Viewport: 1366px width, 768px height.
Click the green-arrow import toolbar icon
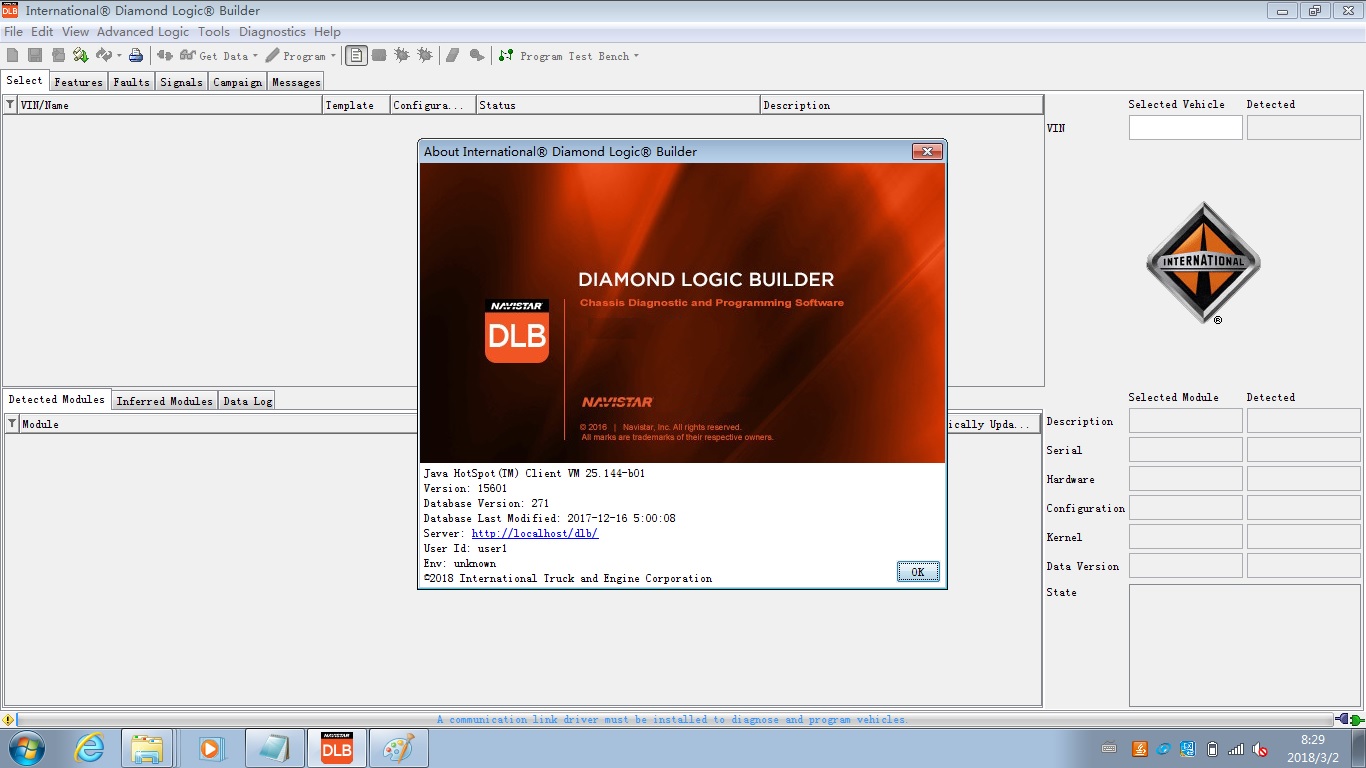coord(80,56)
